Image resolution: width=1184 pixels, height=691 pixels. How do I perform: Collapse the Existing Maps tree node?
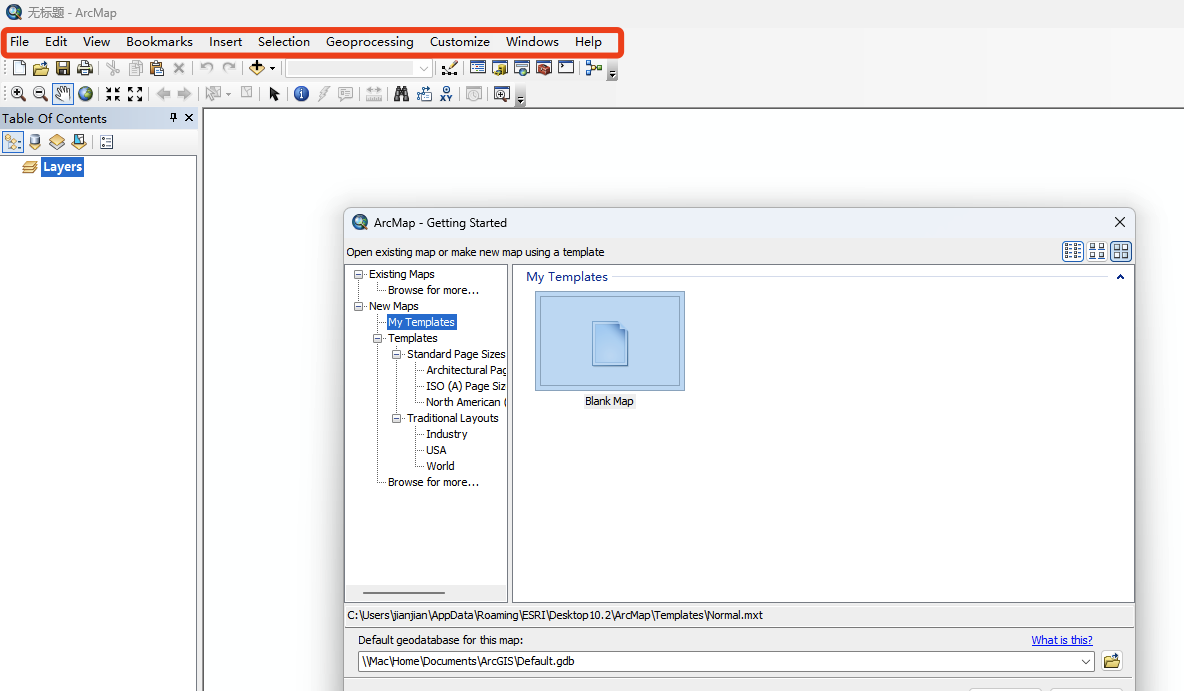click(x=359, y=274)
